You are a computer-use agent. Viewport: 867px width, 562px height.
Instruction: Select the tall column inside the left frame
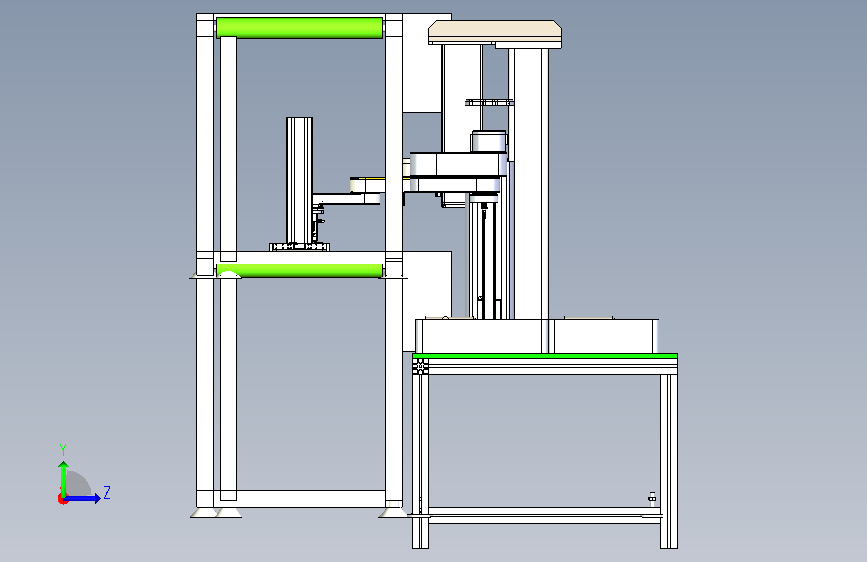pos(299,180)
